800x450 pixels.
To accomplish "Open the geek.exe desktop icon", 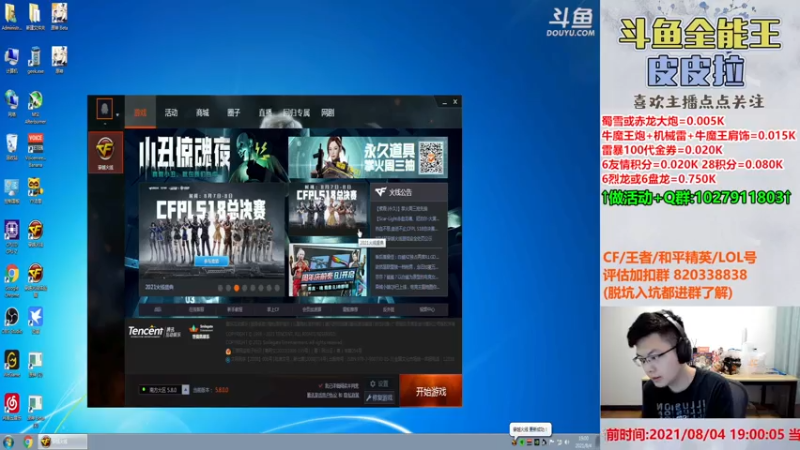I will [x=35, y=60].
